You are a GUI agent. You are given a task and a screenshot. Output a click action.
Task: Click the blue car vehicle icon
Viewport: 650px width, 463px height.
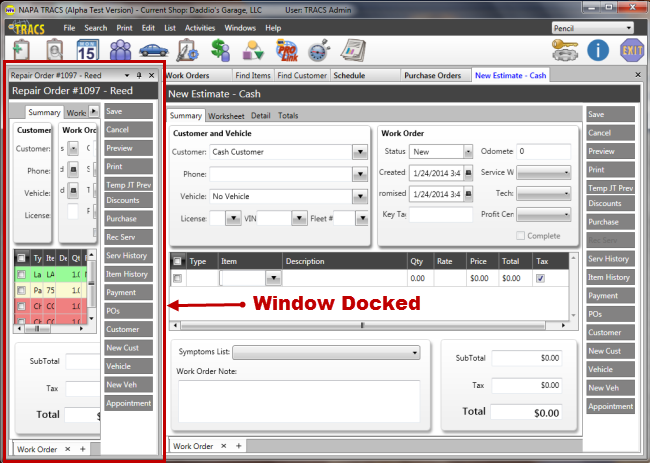pos(154,50)
